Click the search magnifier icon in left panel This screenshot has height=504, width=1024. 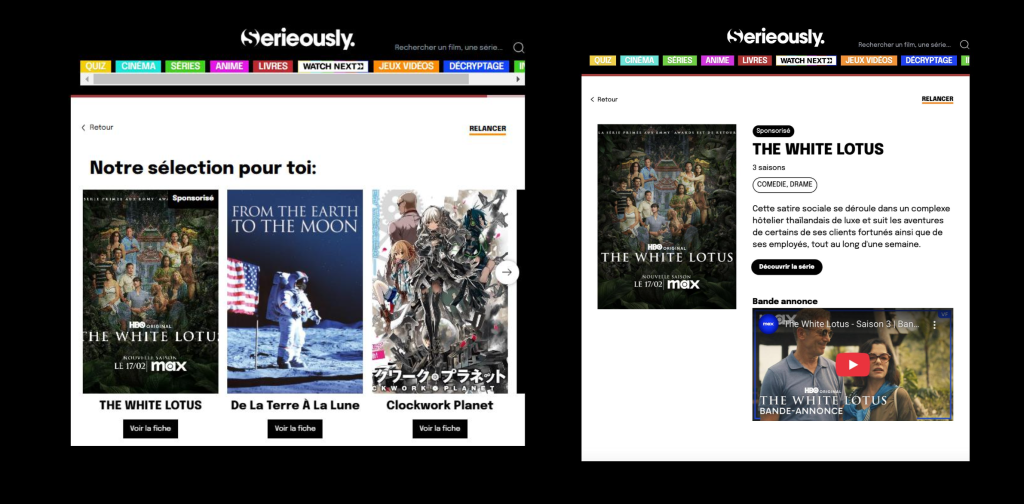[518, 47]
